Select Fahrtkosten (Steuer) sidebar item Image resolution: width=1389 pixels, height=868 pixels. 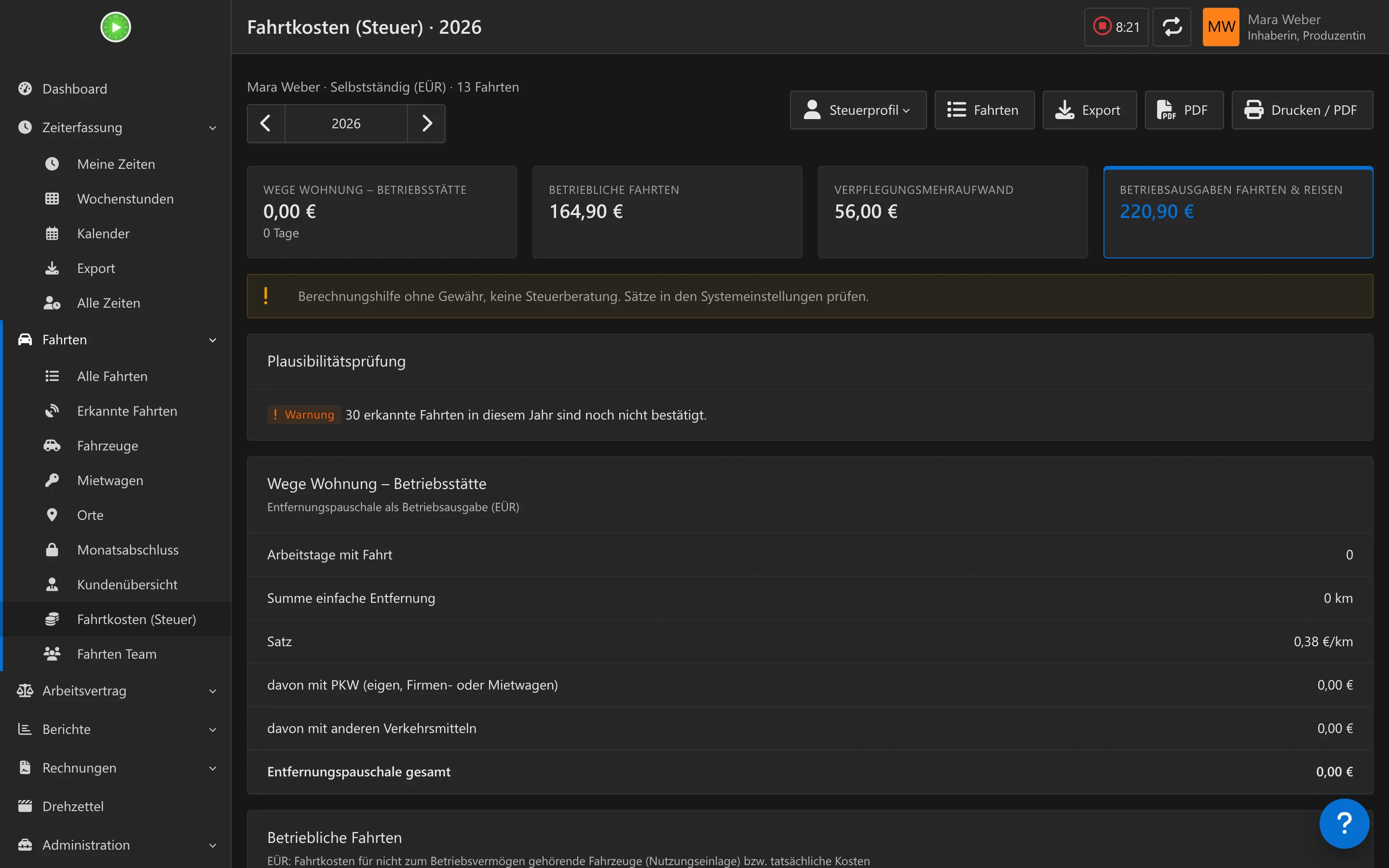click(115, 620)
